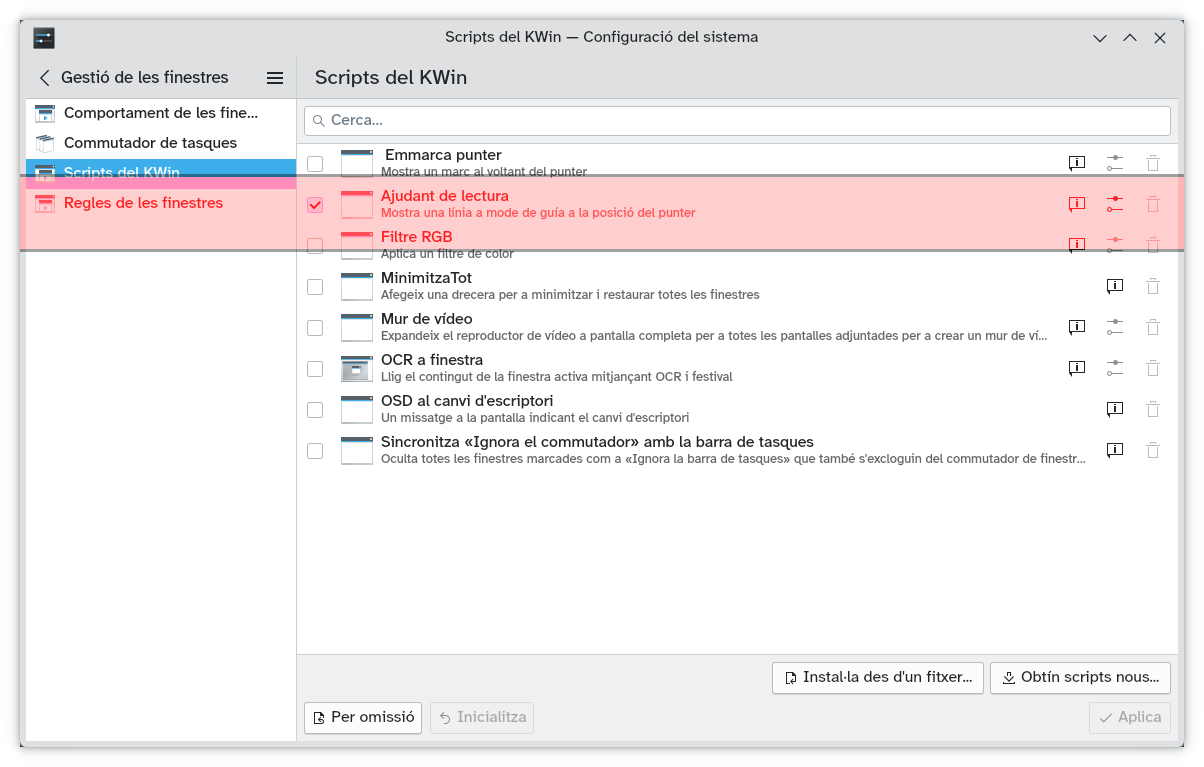This screenshot has width=1204, height=767.
Task: Show info about Filtre RGB script
Action: pos(1077,245)
